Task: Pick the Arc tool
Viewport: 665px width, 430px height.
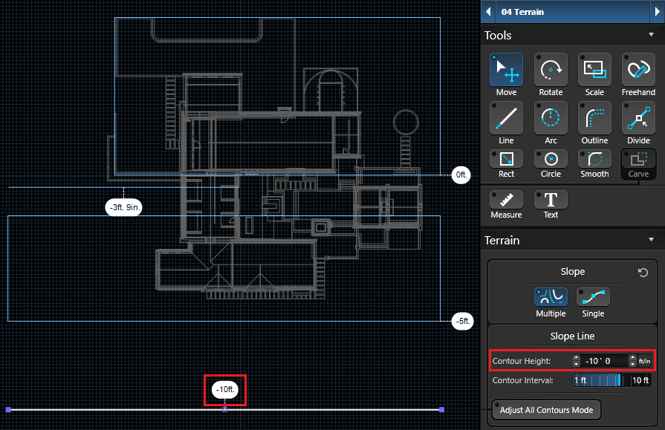Action: 550,118
